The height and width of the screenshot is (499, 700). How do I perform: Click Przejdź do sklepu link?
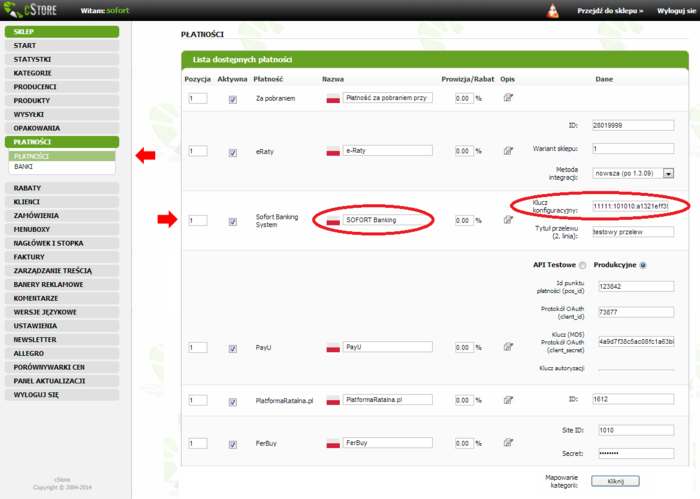point(610,11)
